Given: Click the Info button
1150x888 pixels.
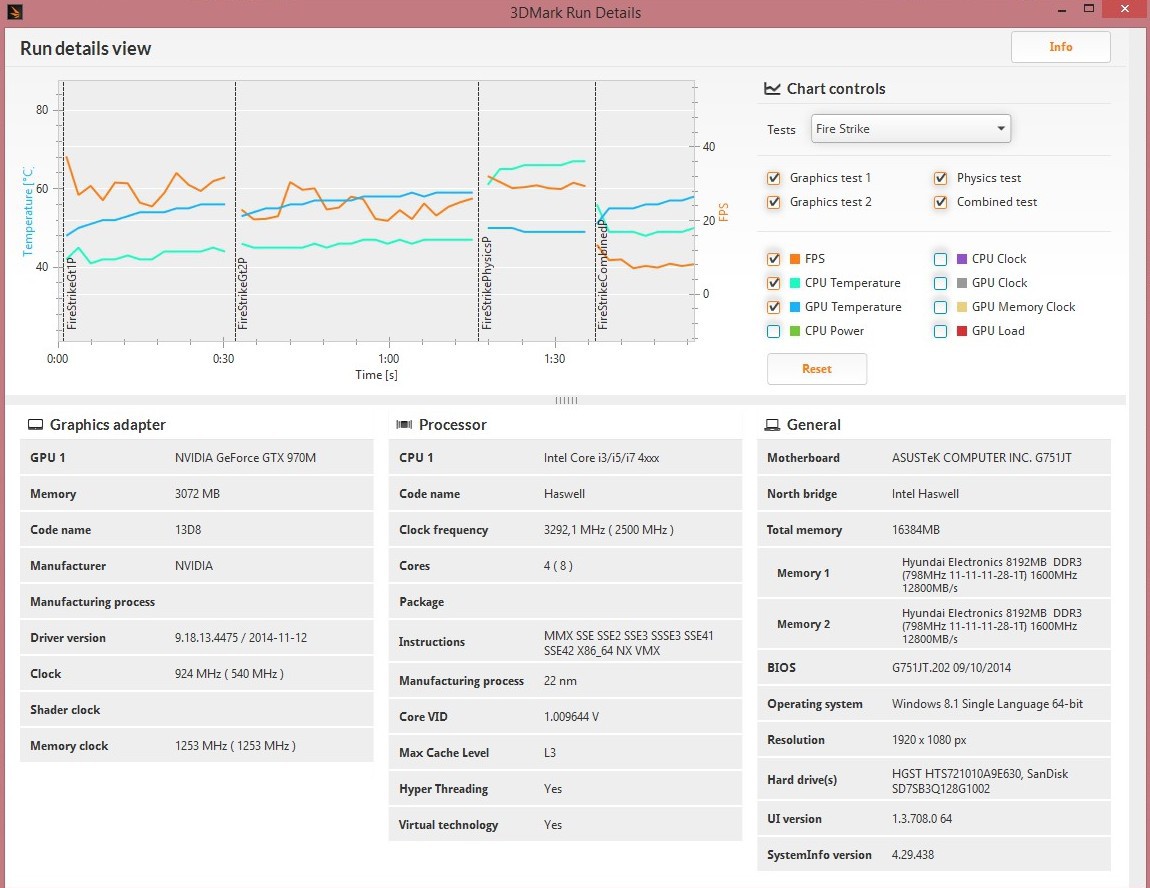Looking at the screenshot, I should click(x=1061, y=47).
